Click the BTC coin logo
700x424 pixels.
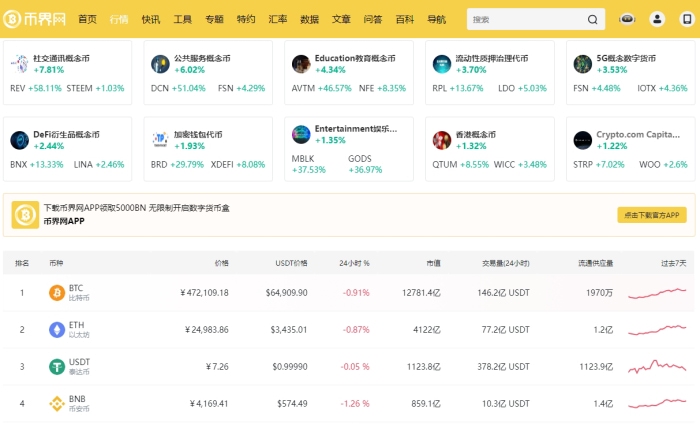[56, 293]
